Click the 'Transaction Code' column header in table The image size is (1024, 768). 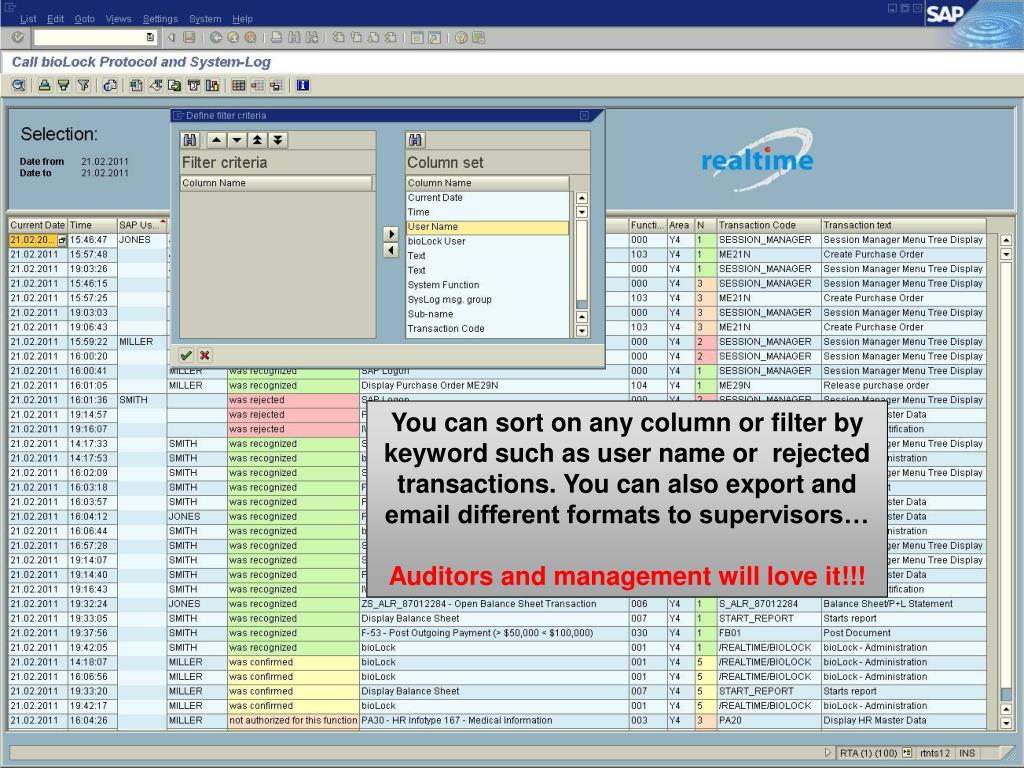click(769, 225)
